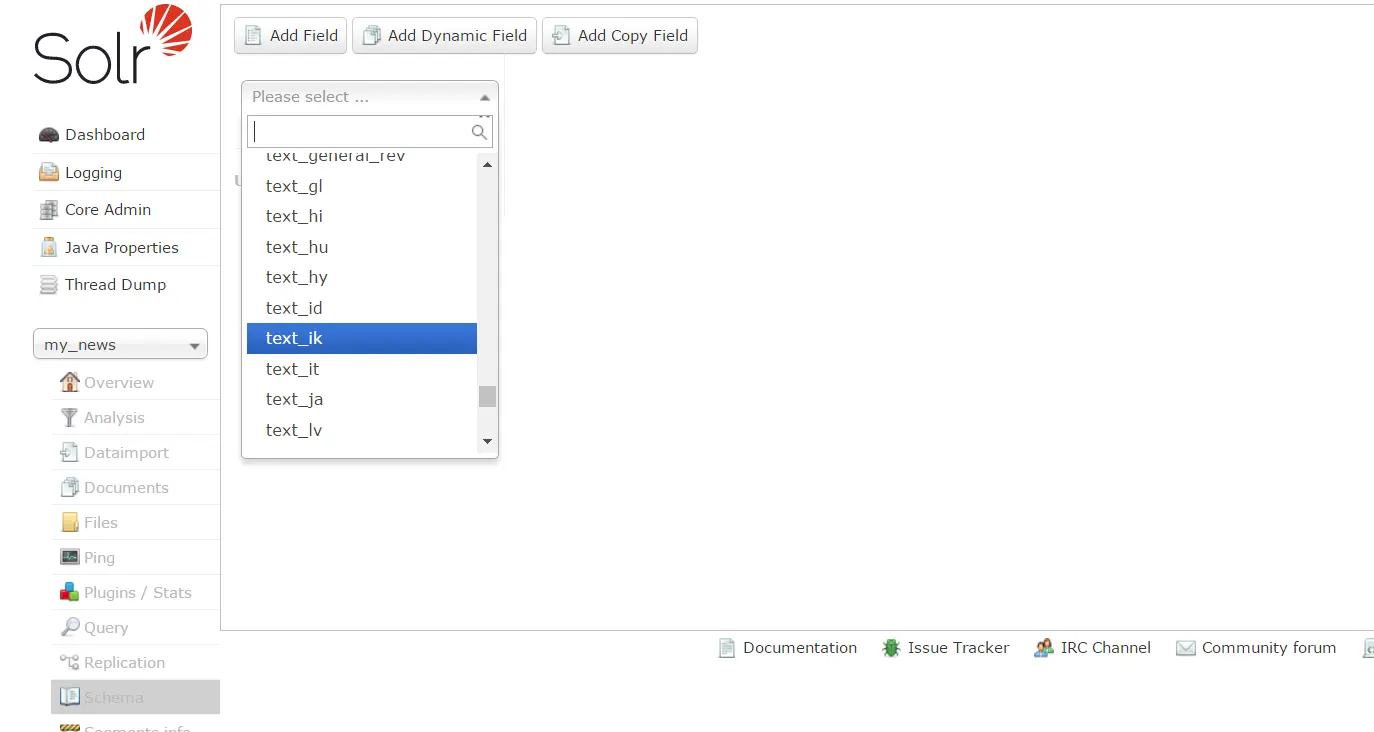
Task: Open Plugins / Stats page
Action: click(138, 592)
